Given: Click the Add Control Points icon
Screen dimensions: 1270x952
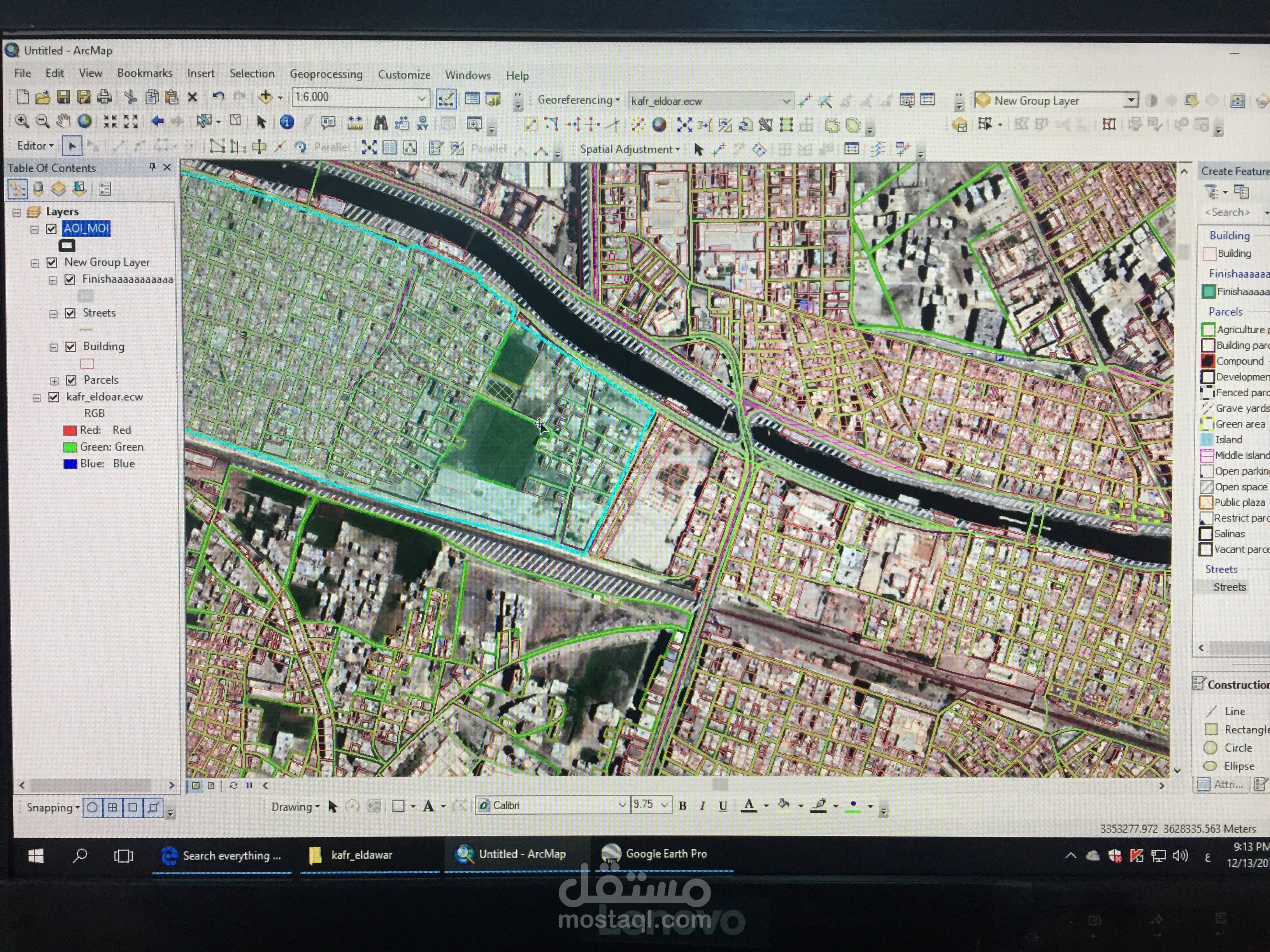Looking at the screenshot, I should click(805, 101).
